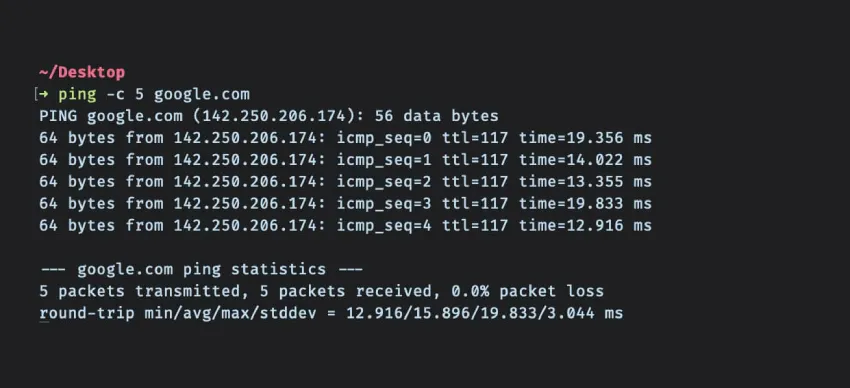
Task: Click the green prompt arrow icon
Action: point(43,94)
